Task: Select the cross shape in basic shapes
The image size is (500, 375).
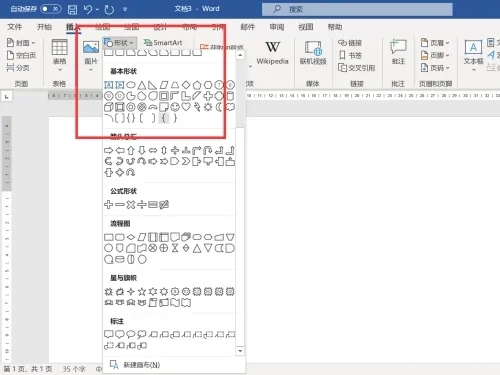Action: pyautogui.click(x=208, y=96)
